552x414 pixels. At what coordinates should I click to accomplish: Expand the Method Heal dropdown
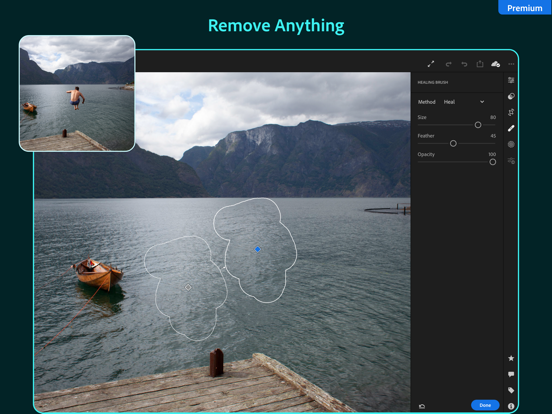pyautogui.click(x=464, y=102)
